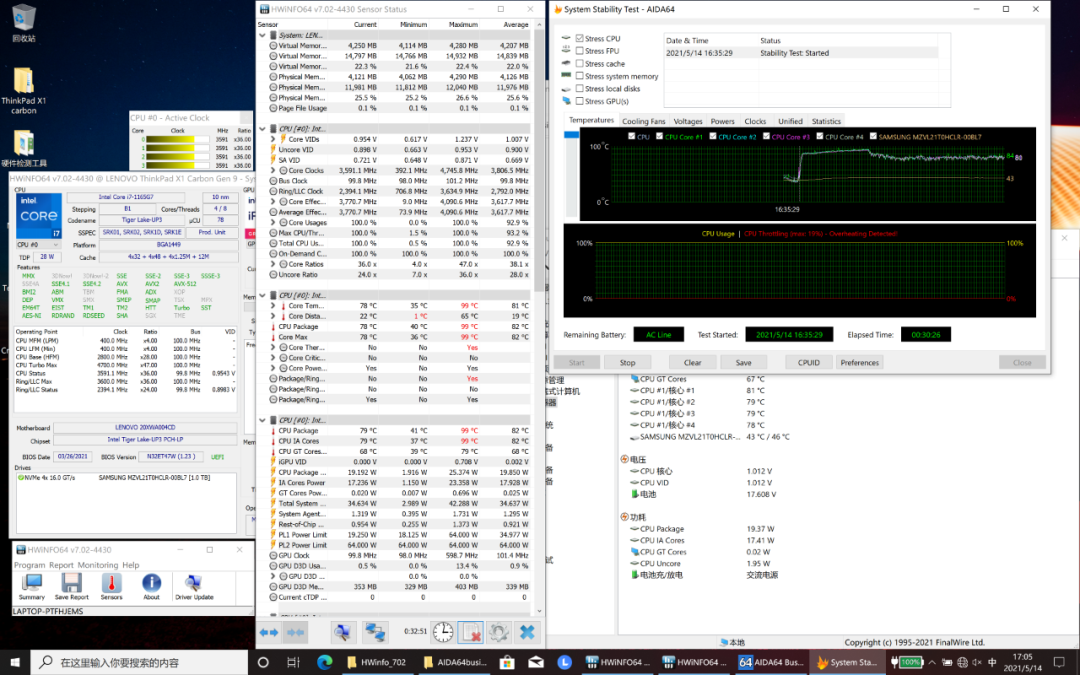
Task: Switch to the Cooling Fans tab
Action: [x=643, y=121]
